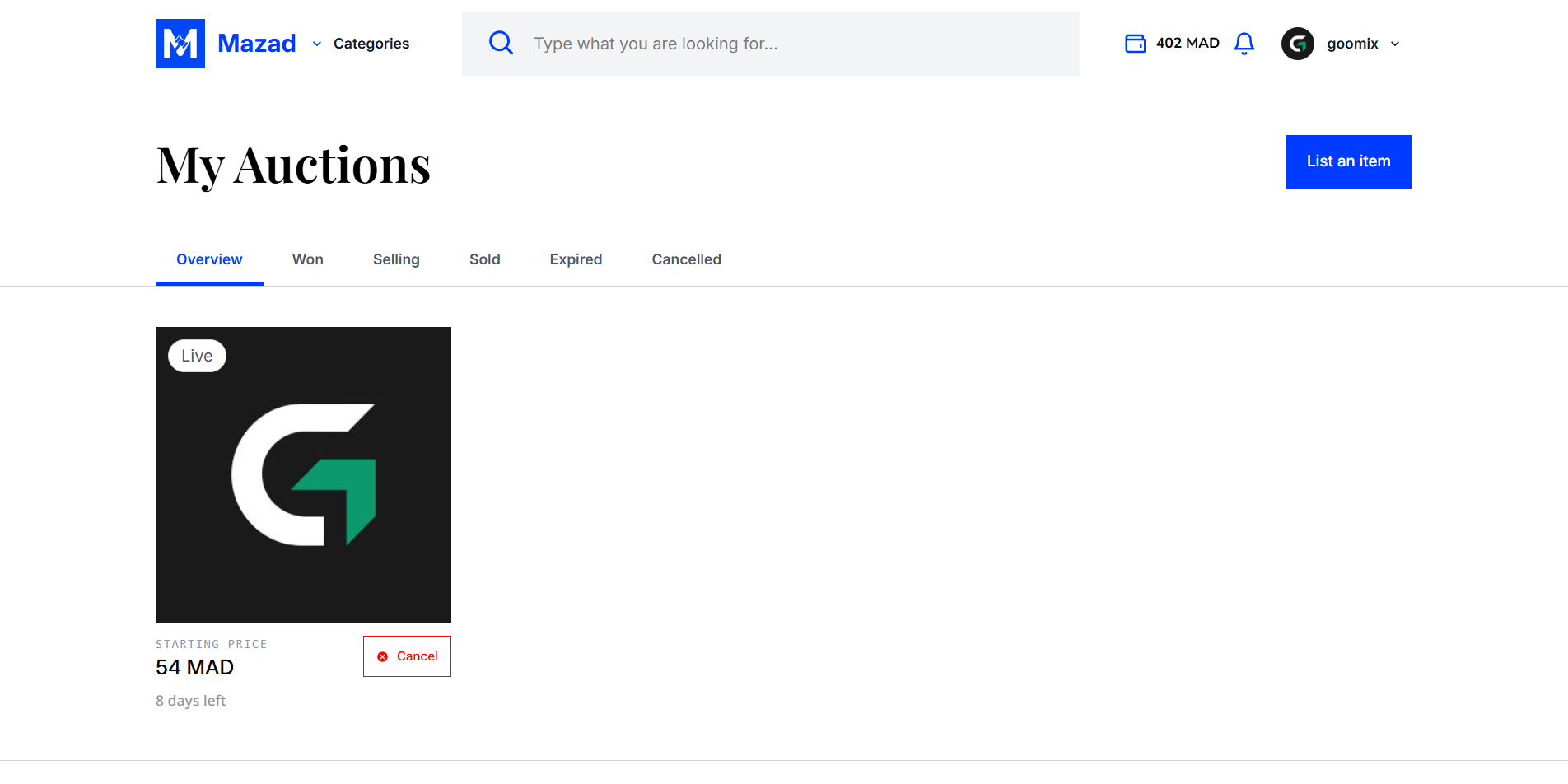Open the Mazad home link text
1568x784 pixels.
pos(256,44)
